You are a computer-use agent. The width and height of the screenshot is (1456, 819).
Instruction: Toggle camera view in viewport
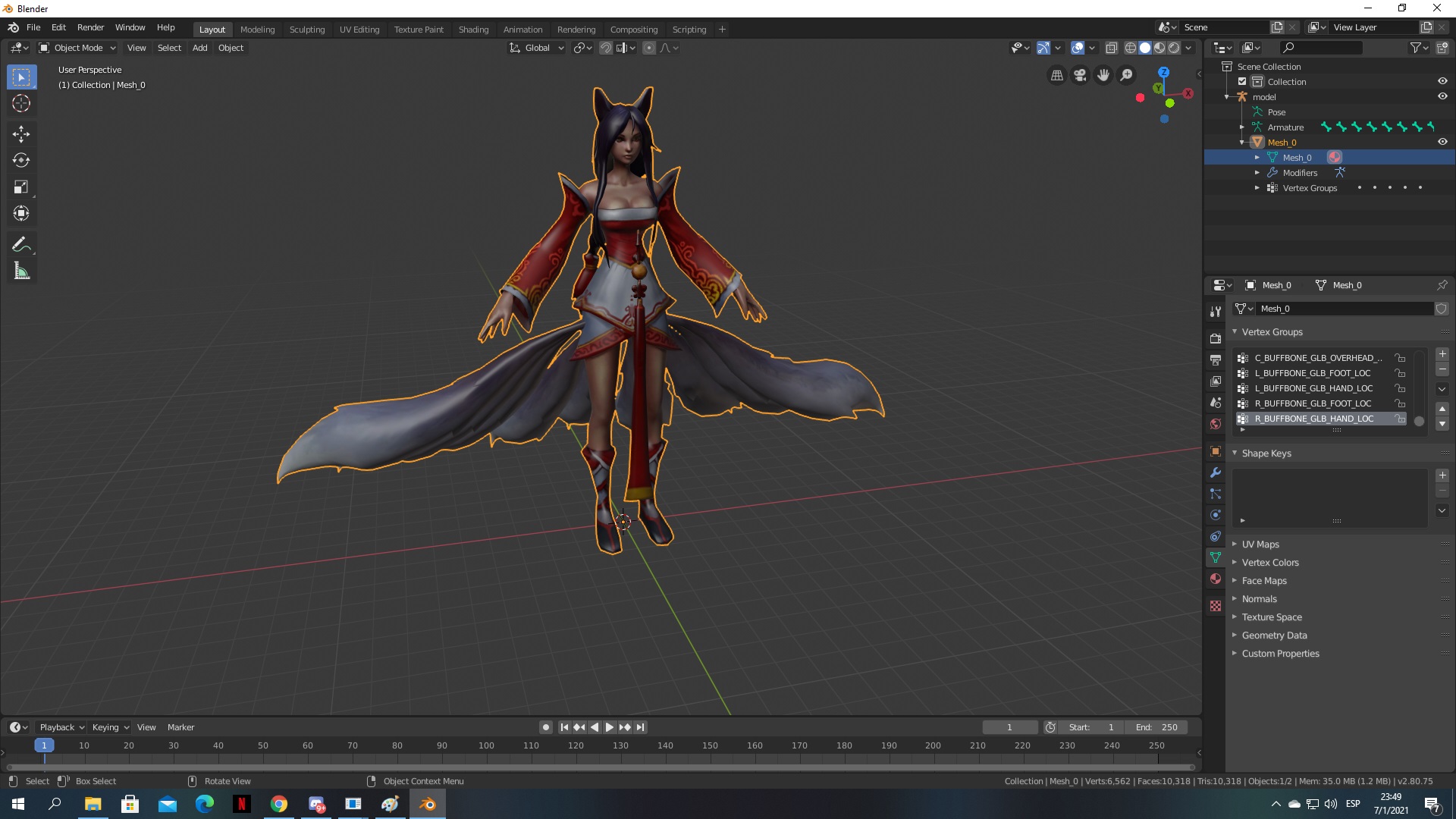[x=1080, y=75]
